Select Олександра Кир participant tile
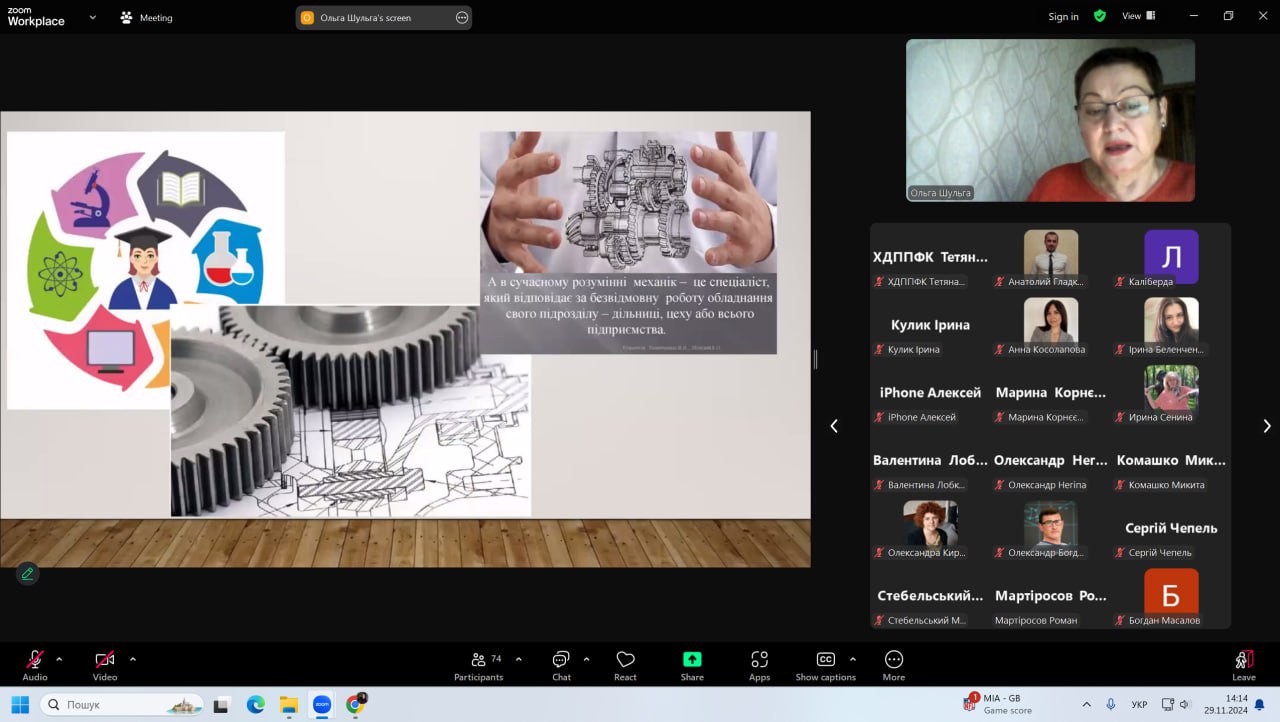 pos(930,529)
